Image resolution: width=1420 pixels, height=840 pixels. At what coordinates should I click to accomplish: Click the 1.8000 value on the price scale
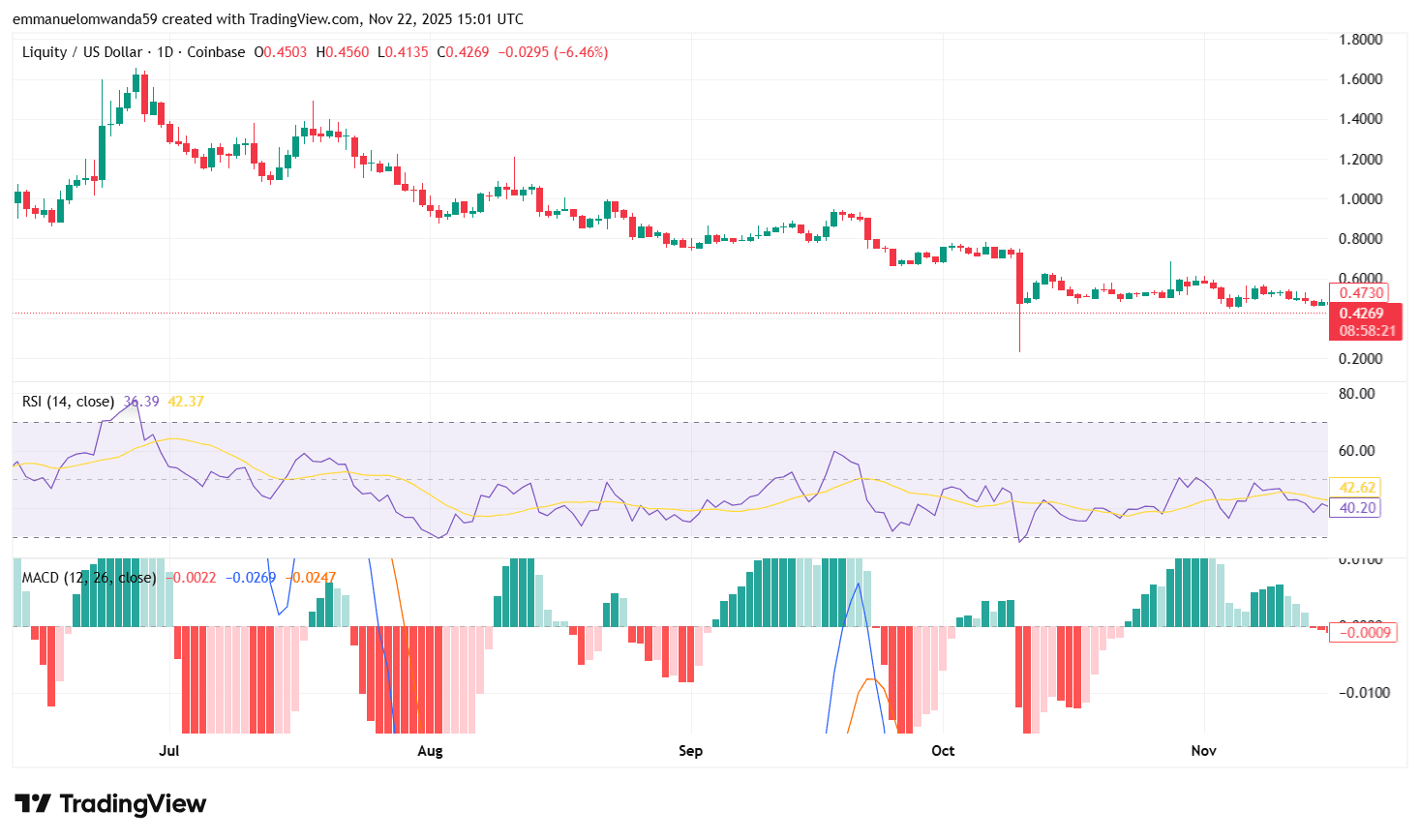click(x=1360, y=39)
